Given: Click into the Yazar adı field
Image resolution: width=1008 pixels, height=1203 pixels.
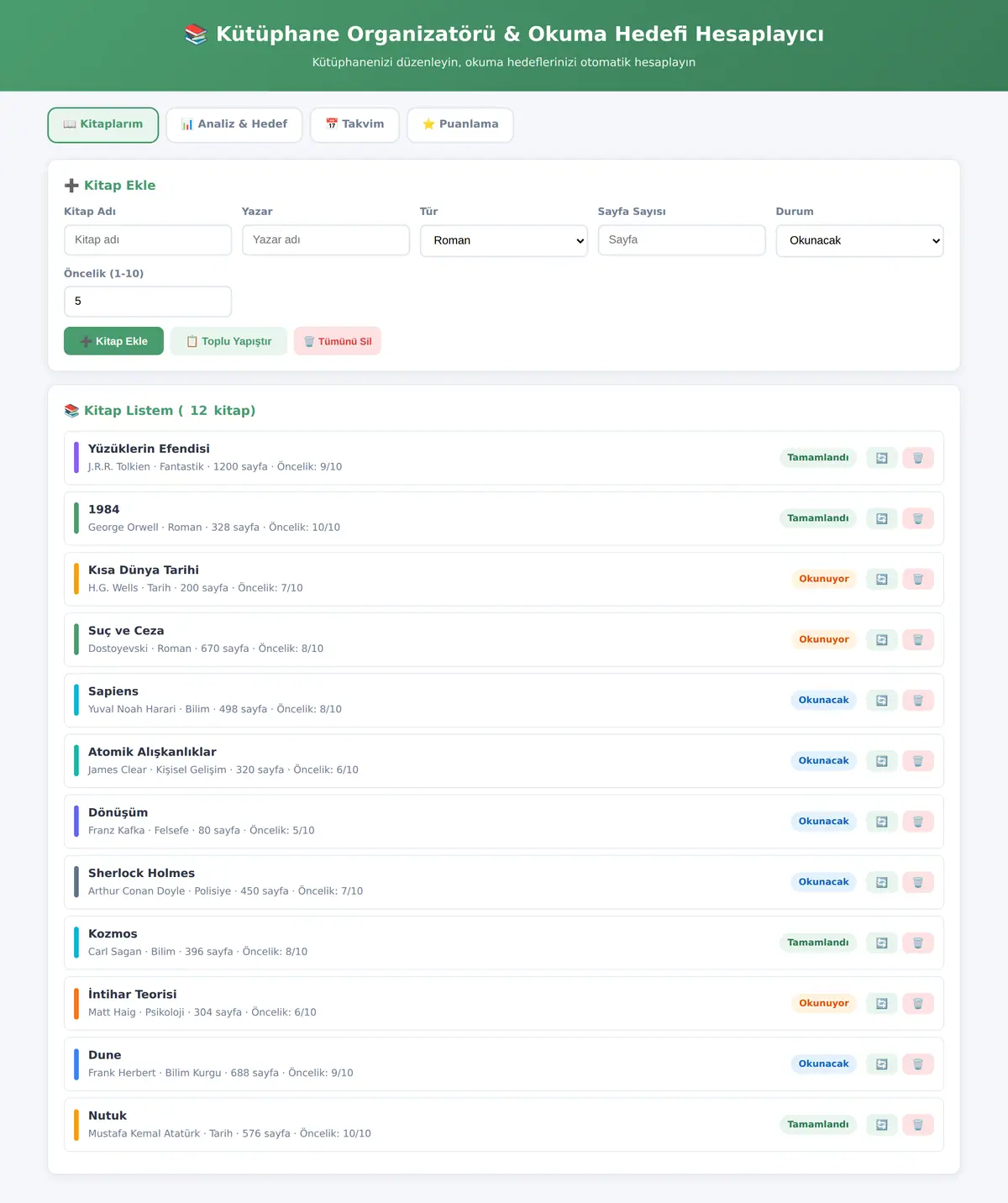Looking at the screenshot, I should coord(326,239).
